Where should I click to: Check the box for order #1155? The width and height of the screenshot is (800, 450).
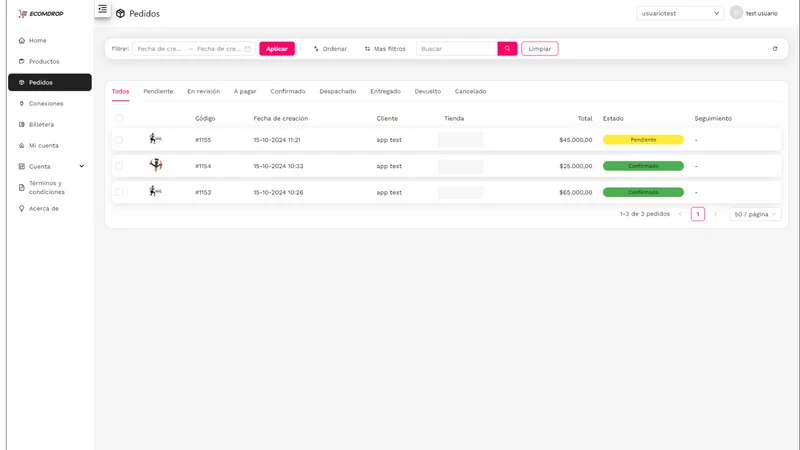tap(119, 140)
